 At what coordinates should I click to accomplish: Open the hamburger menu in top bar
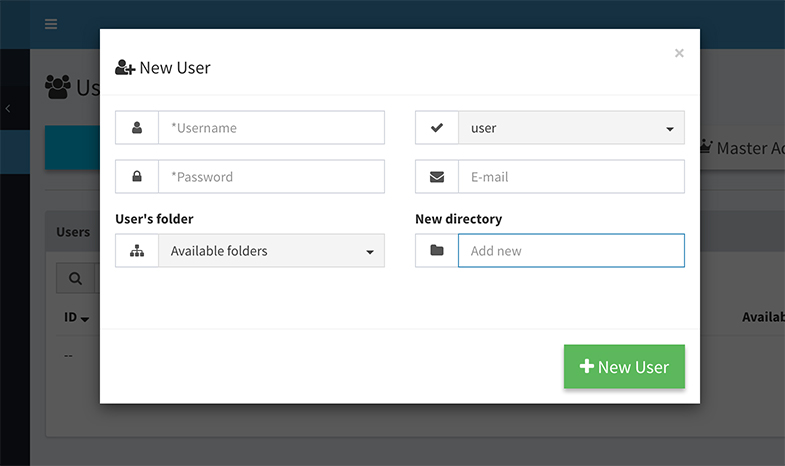tap(51, 24)
